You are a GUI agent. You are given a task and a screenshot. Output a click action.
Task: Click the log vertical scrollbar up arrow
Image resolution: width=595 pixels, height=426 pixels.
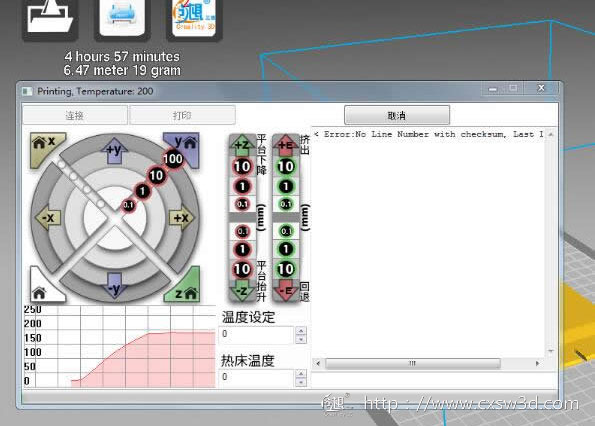tap(551, 134)
